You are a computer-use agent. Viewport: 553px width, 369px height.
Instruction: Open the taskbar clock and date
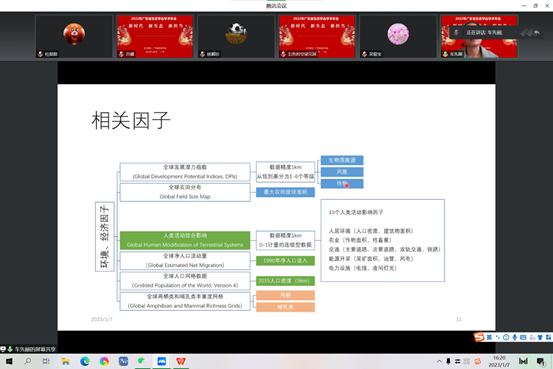pyautogui.click(x=499, y=361)
